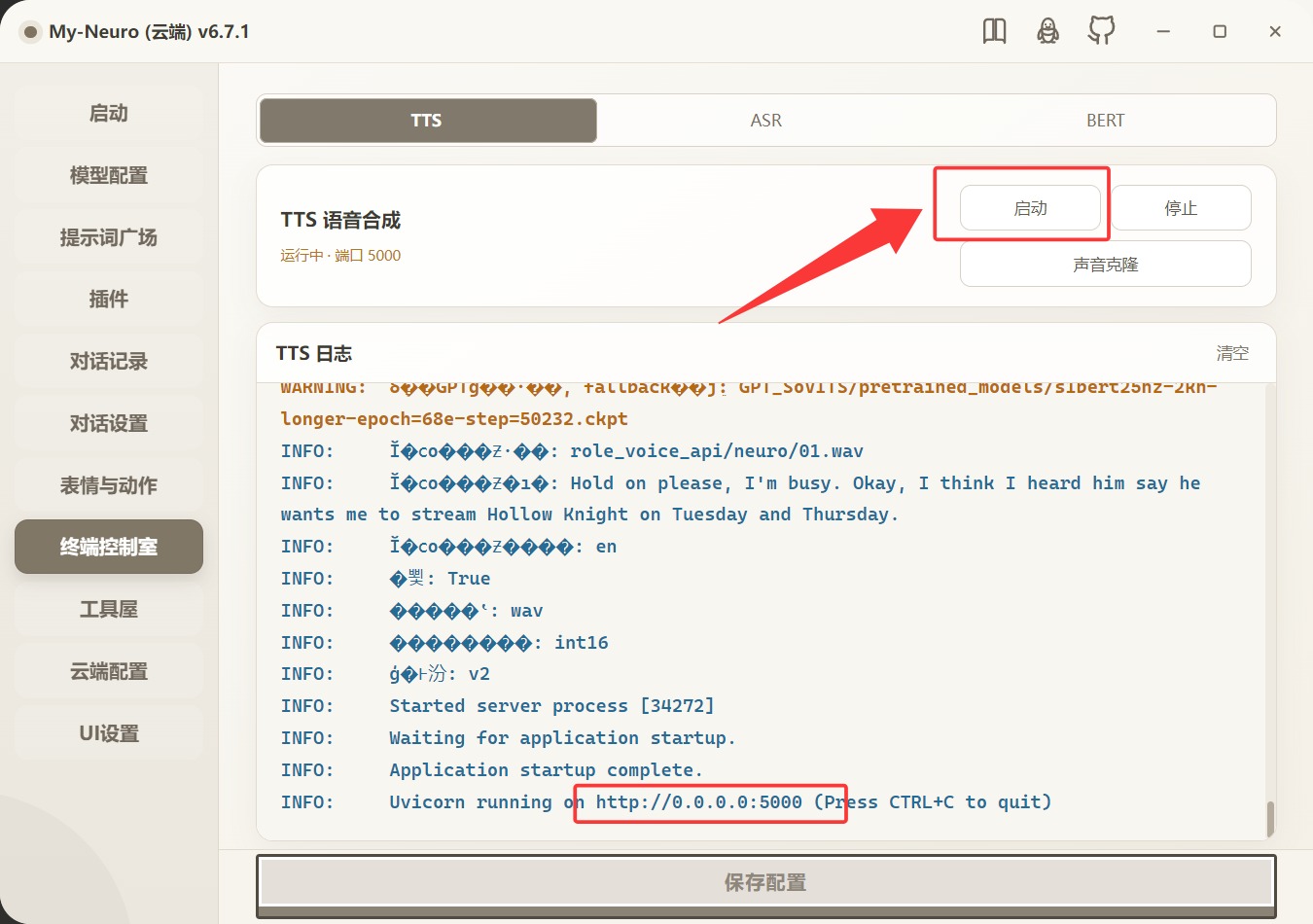
Task: Select 终端控制室 in the sidebar
Action: pos(109,547)
